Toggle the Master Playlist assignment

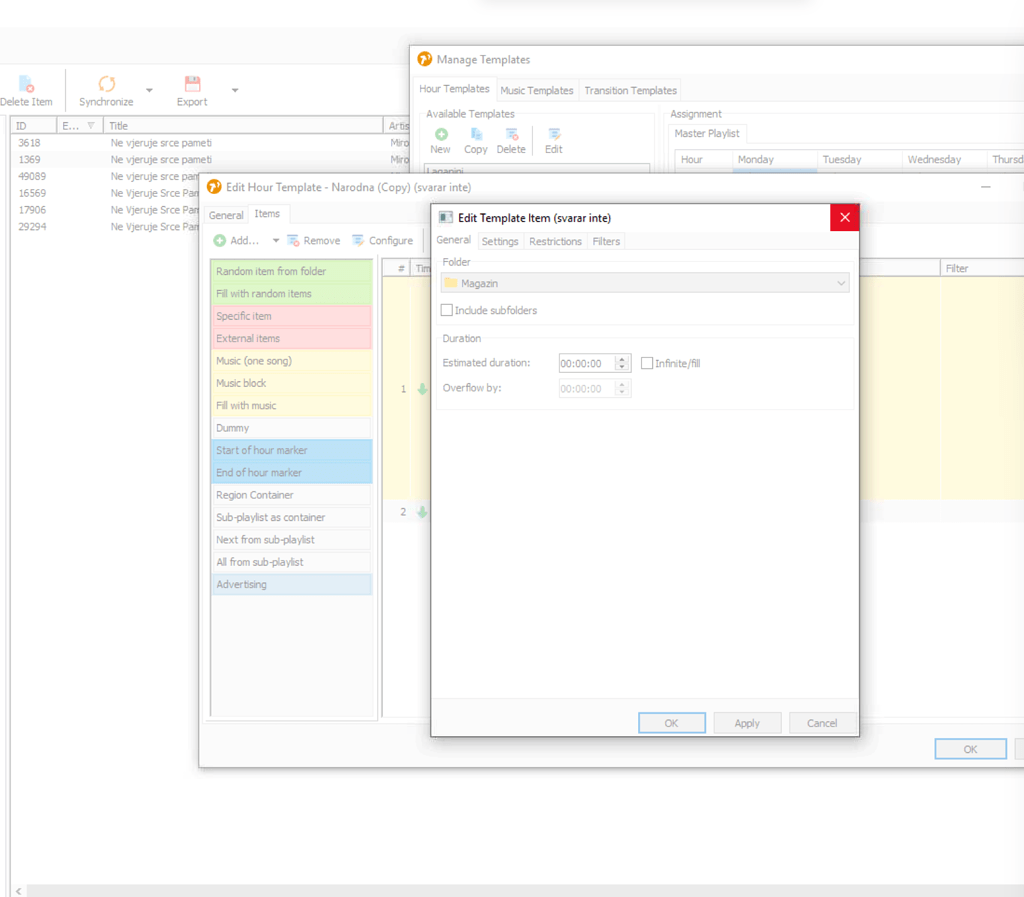click(x=706, y=133)
